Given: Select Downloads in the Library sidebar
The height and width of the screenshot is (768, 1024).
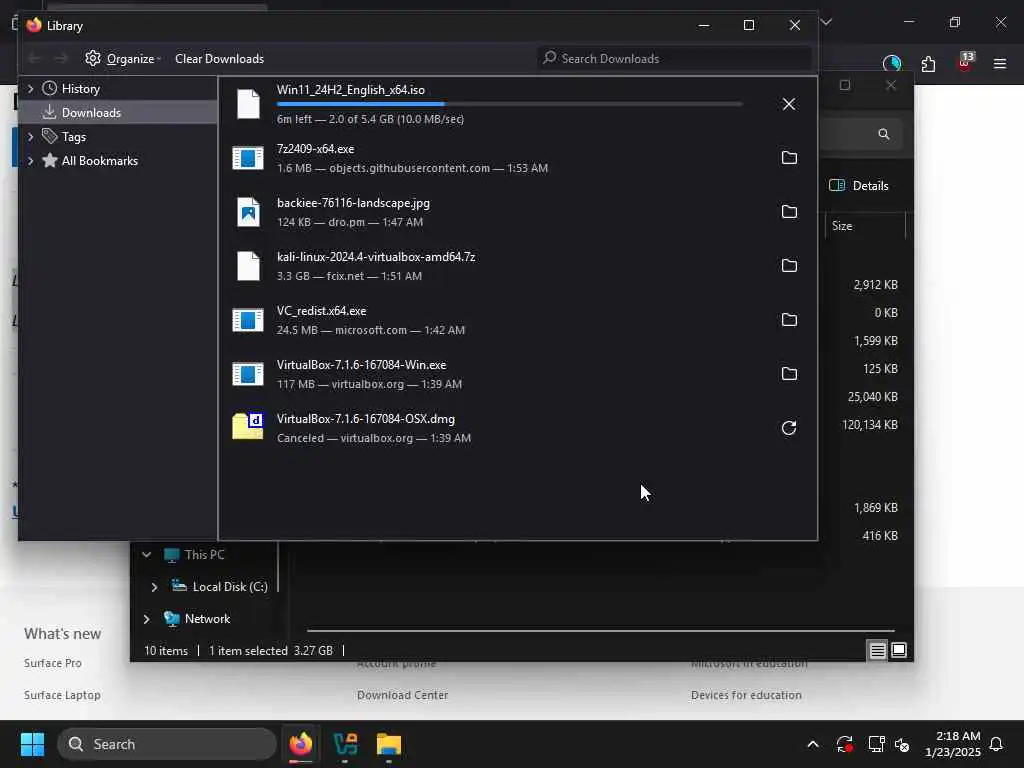Looking at the screenshot, I should click(x=118, y=112).
